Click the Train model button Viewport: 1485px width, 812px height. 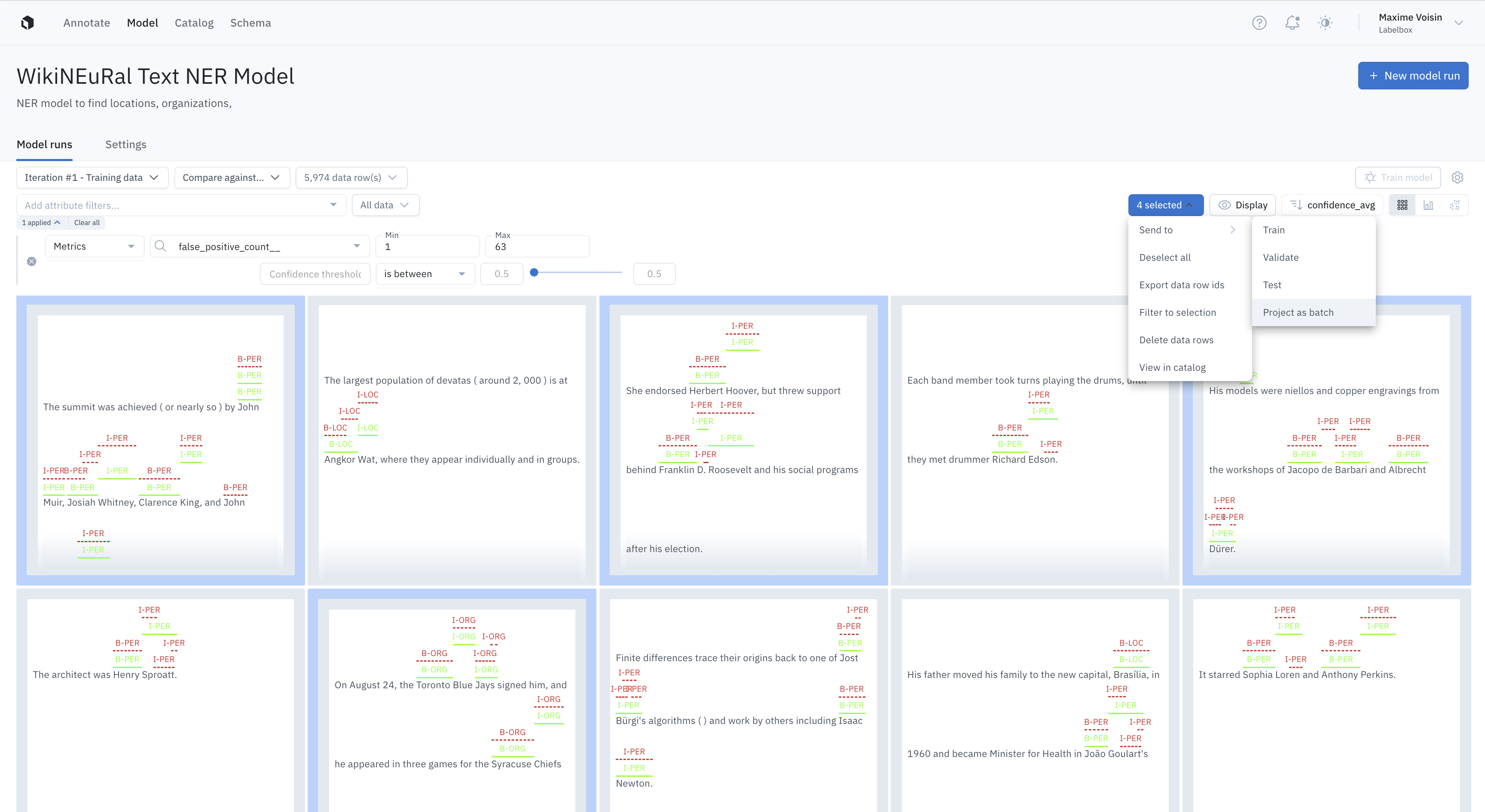(x=1398, y=177)
